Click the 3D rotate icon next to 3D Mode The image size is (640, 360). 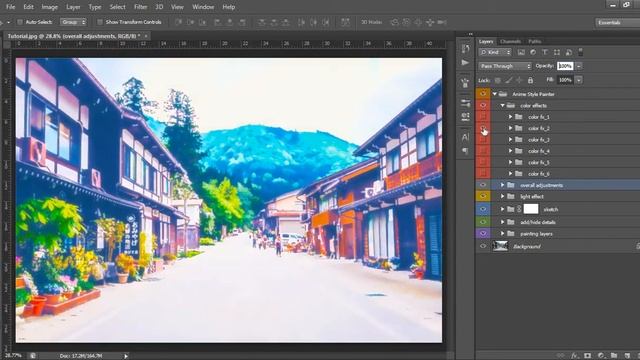coord(394,22)
